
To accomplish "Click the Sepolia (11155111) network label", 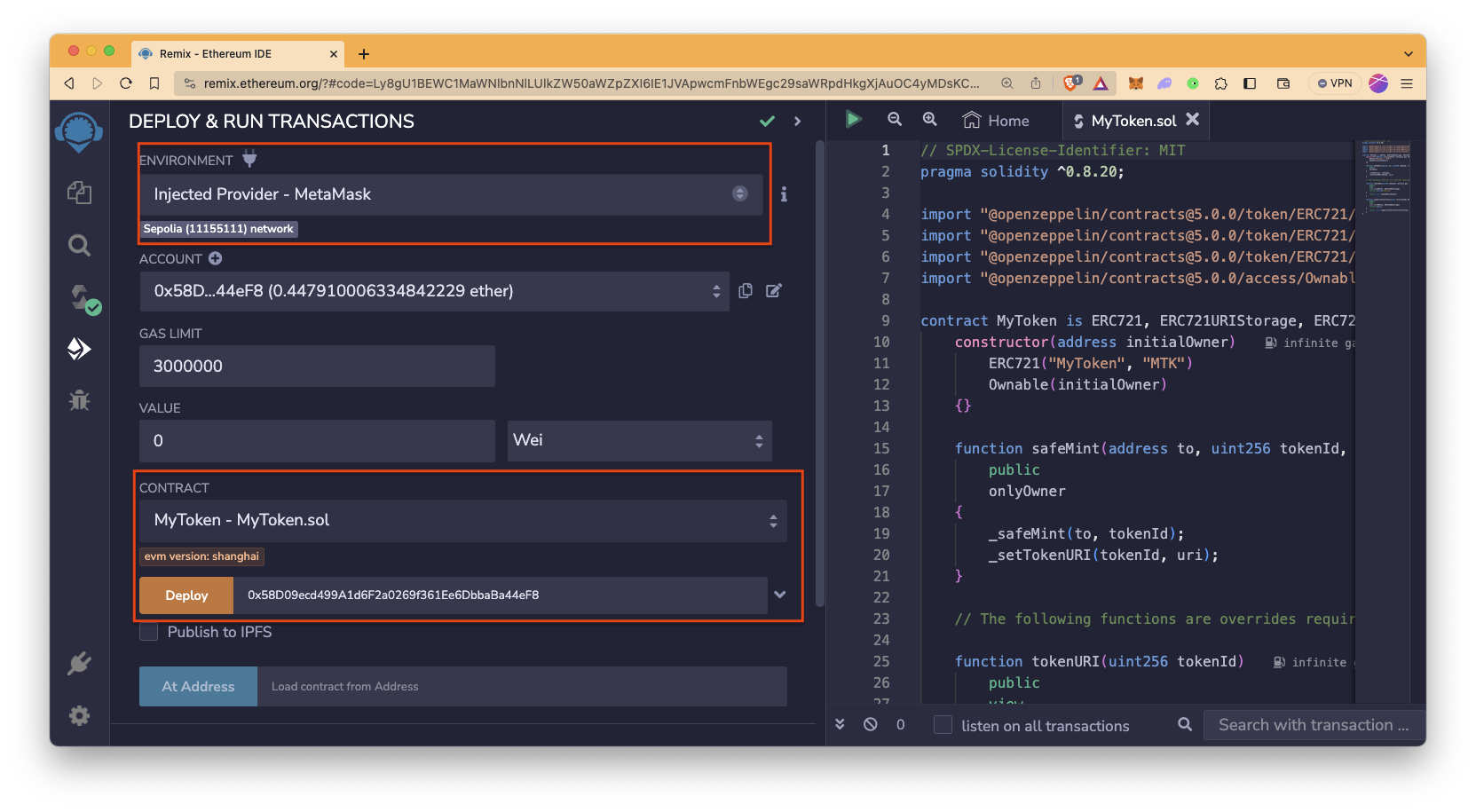I will point(218,229).
